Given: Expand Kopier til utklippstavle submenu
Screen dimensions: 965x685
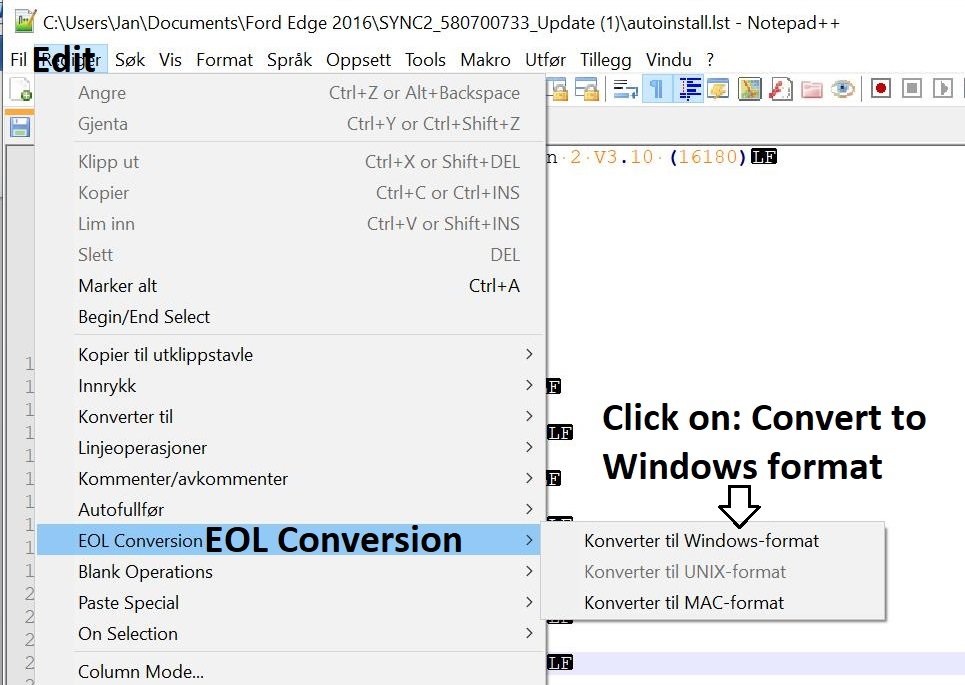Looking at the screenshot, I should coord(290,355).
